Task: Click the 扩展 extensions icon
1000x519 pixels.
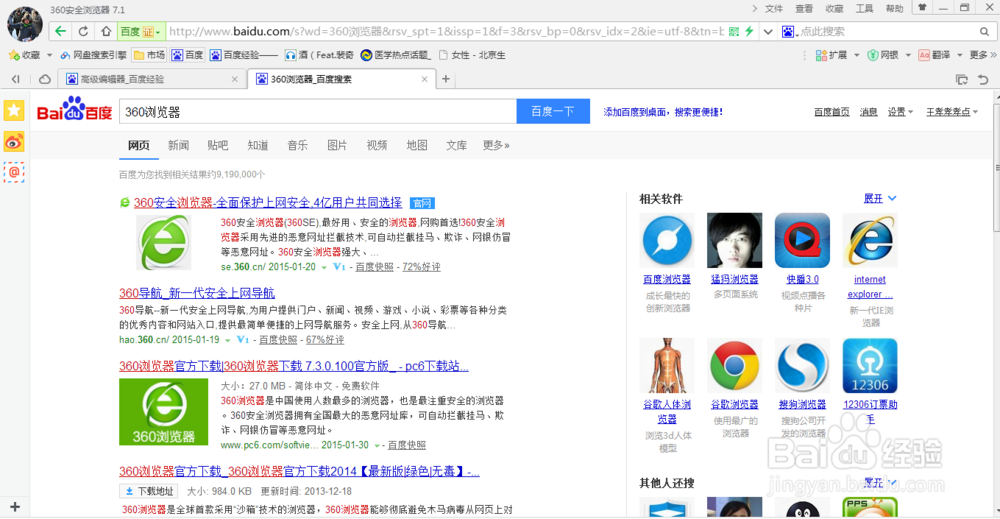Action: pyautogui.click(x=821, y=55)
